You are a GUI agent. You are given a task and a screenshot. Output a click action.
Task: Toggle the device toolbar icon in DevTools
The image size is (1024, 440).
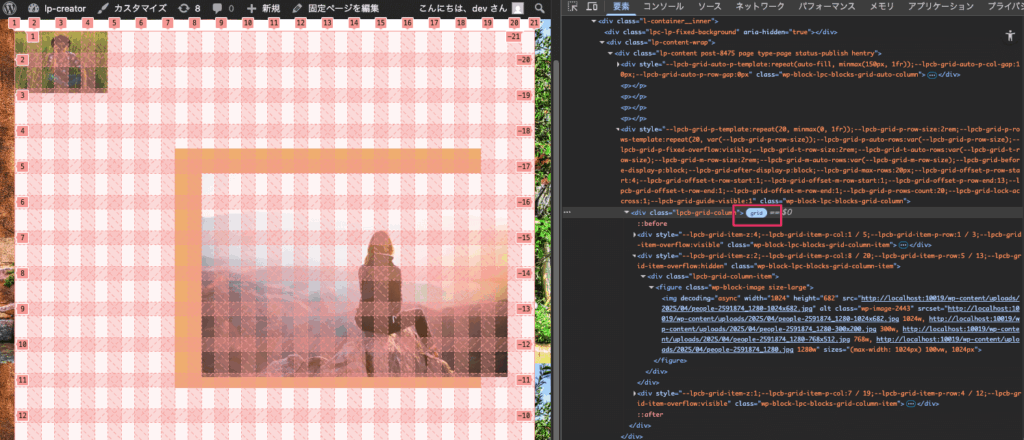point(589,6)
